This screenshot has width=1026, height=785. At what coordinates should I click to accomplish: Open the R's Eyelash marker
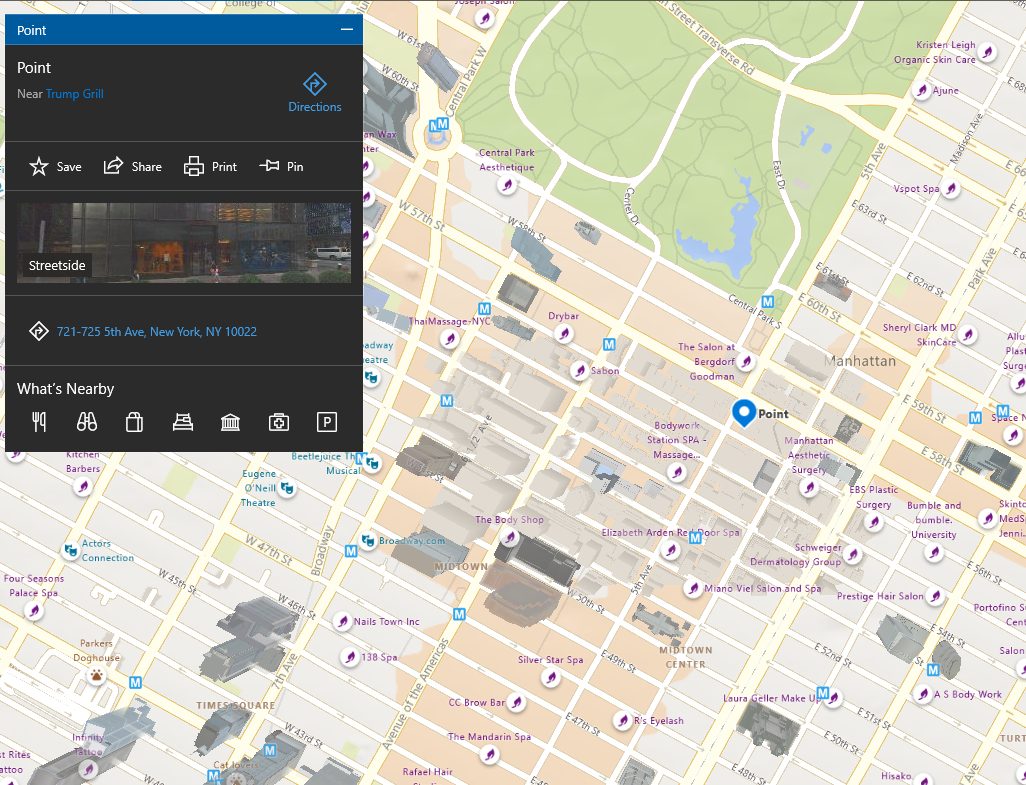pyautogui.click(x=624, y=721)
